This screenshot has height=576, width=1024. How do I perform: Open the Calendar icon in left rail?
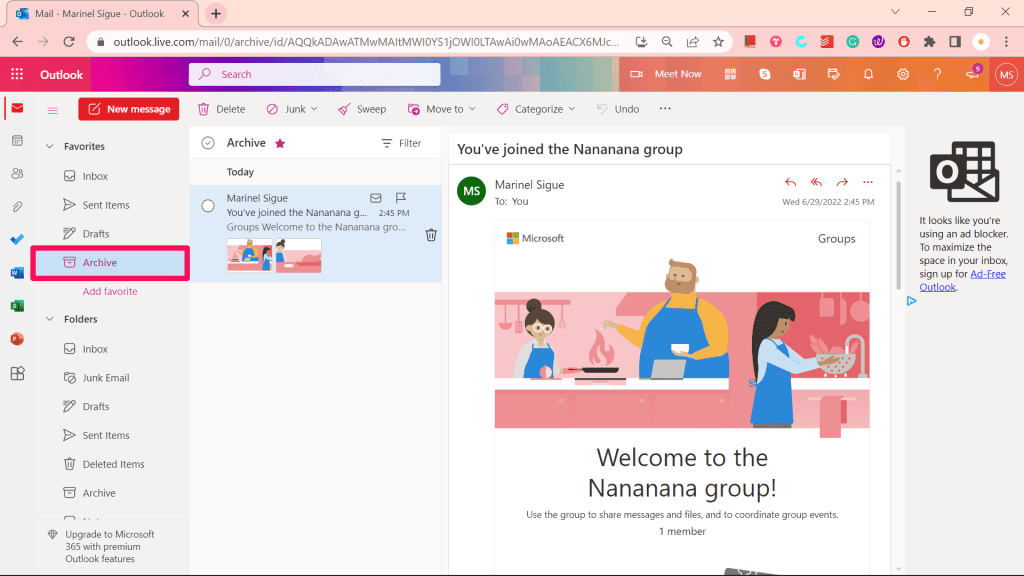coord(17,141)
